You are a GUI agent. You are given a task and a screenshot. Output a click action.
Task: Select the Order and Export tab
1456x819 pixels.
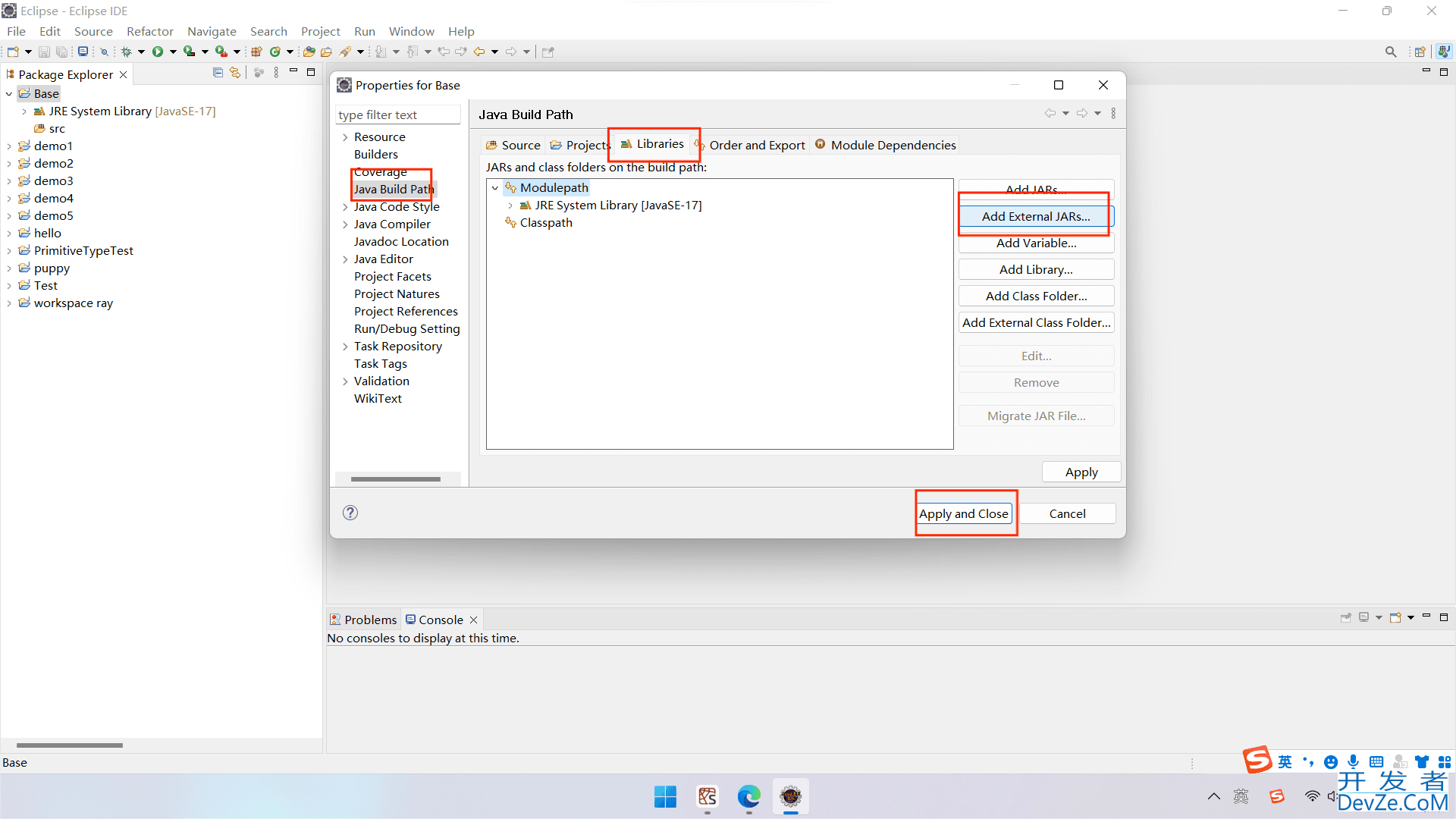click(756, 144)
